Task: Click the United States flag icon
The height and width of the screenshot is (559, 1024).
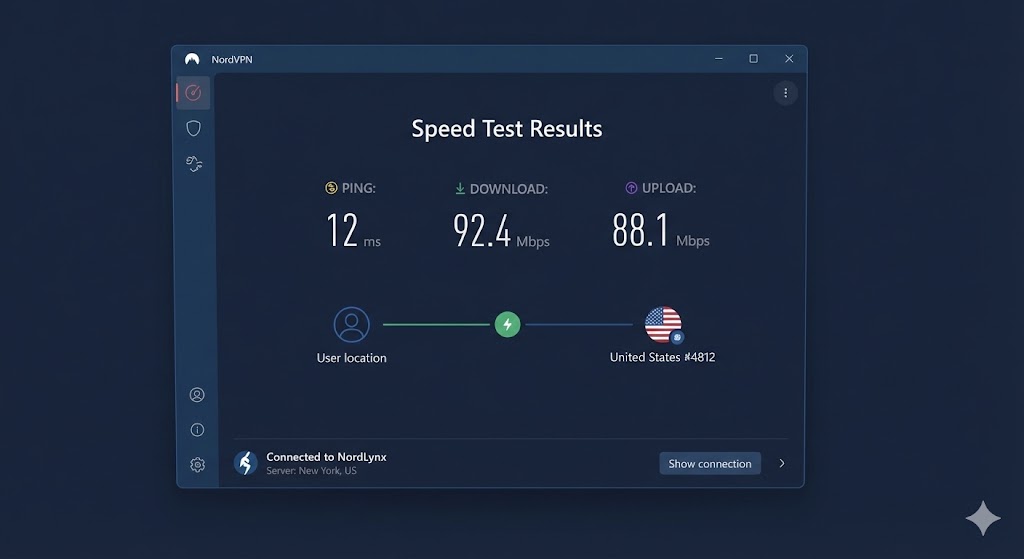Action: (663, 325)
